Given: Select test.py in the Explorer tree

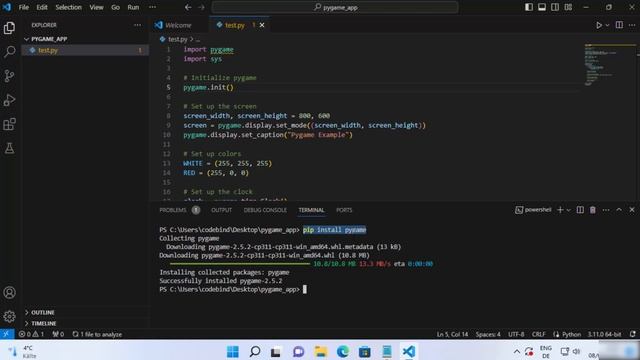Looking at the screenshot, I should point(85,50).
